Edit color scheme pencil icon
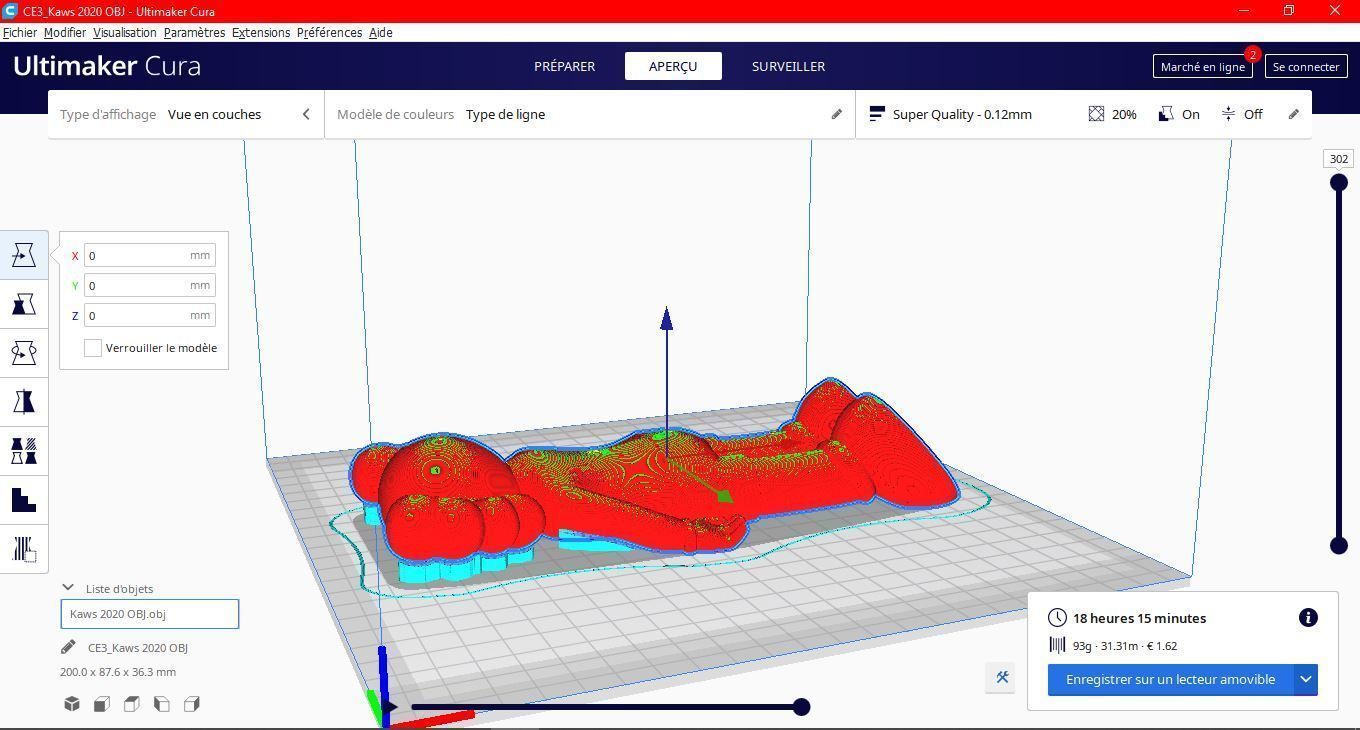Image resolution: width=1360 pixels, height=730 pixels. [x=837, y=114]
